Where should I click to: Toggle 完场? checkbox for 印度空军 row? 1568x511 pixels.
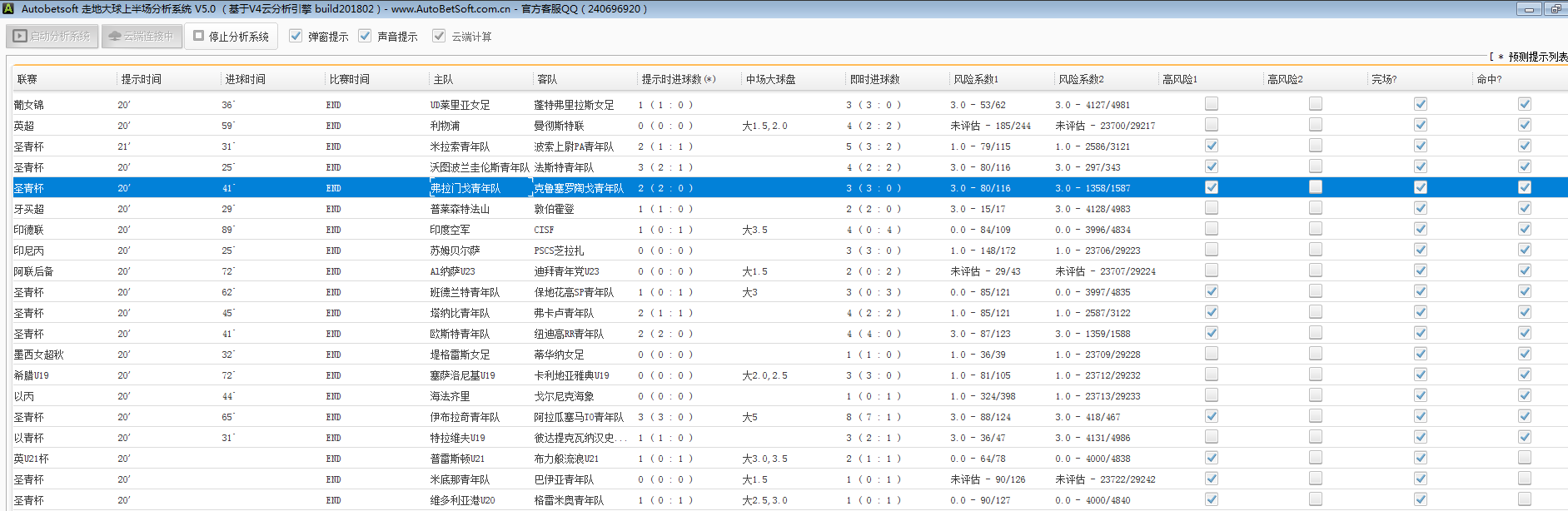pos(1421,229)
